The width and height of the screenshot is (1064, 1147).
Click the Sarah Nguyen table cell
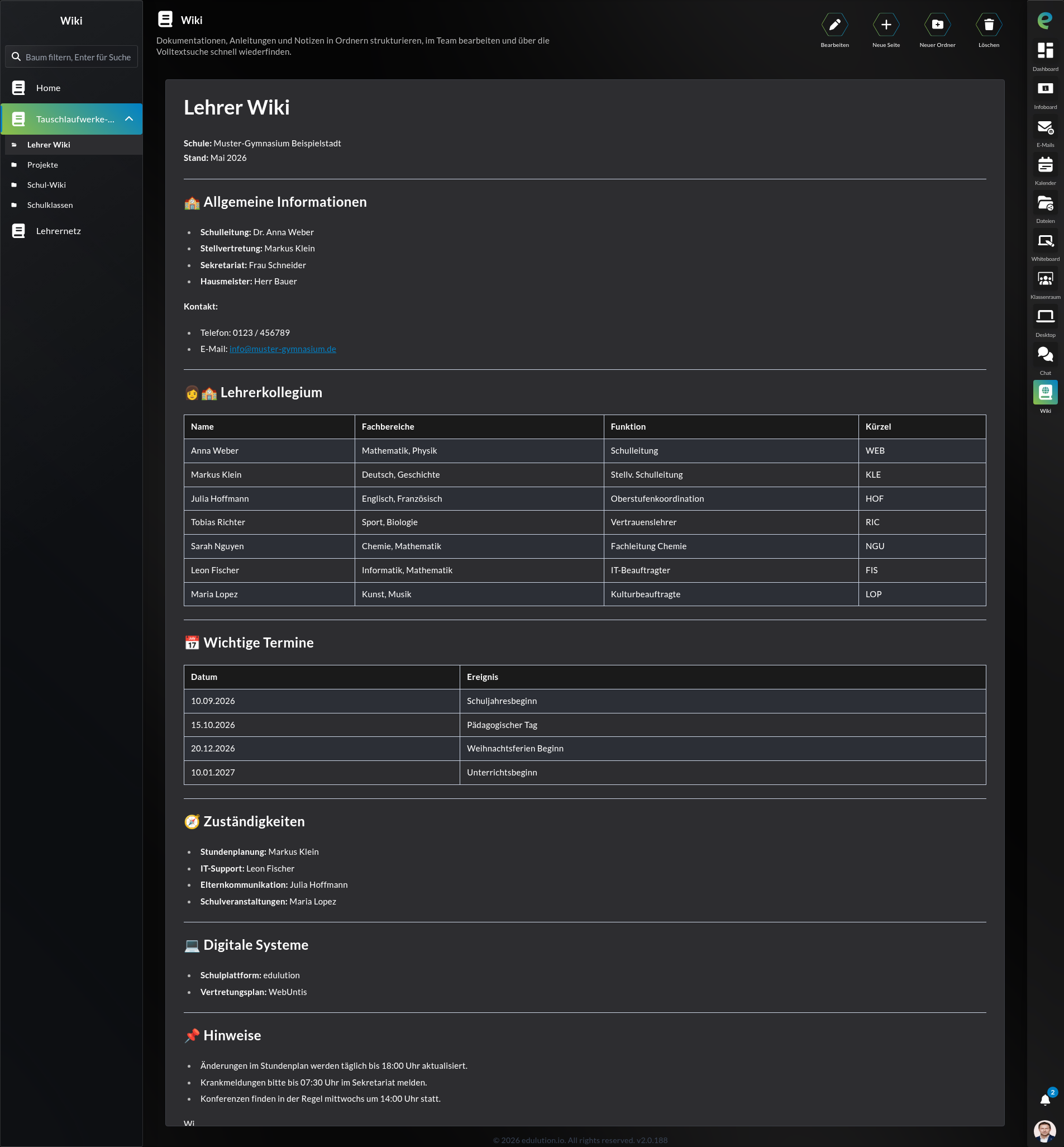269,546
